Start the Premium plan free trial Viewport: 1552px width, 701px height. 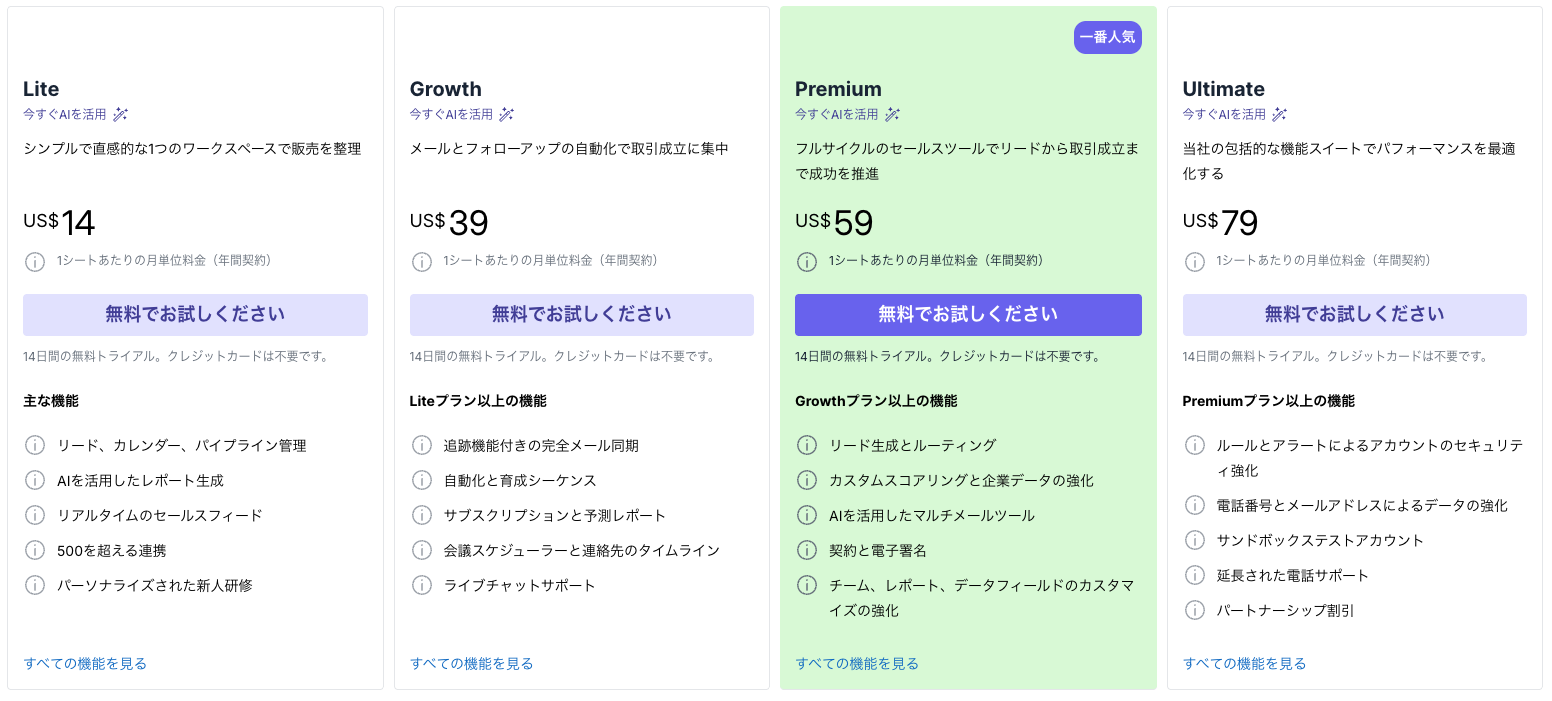967,314
